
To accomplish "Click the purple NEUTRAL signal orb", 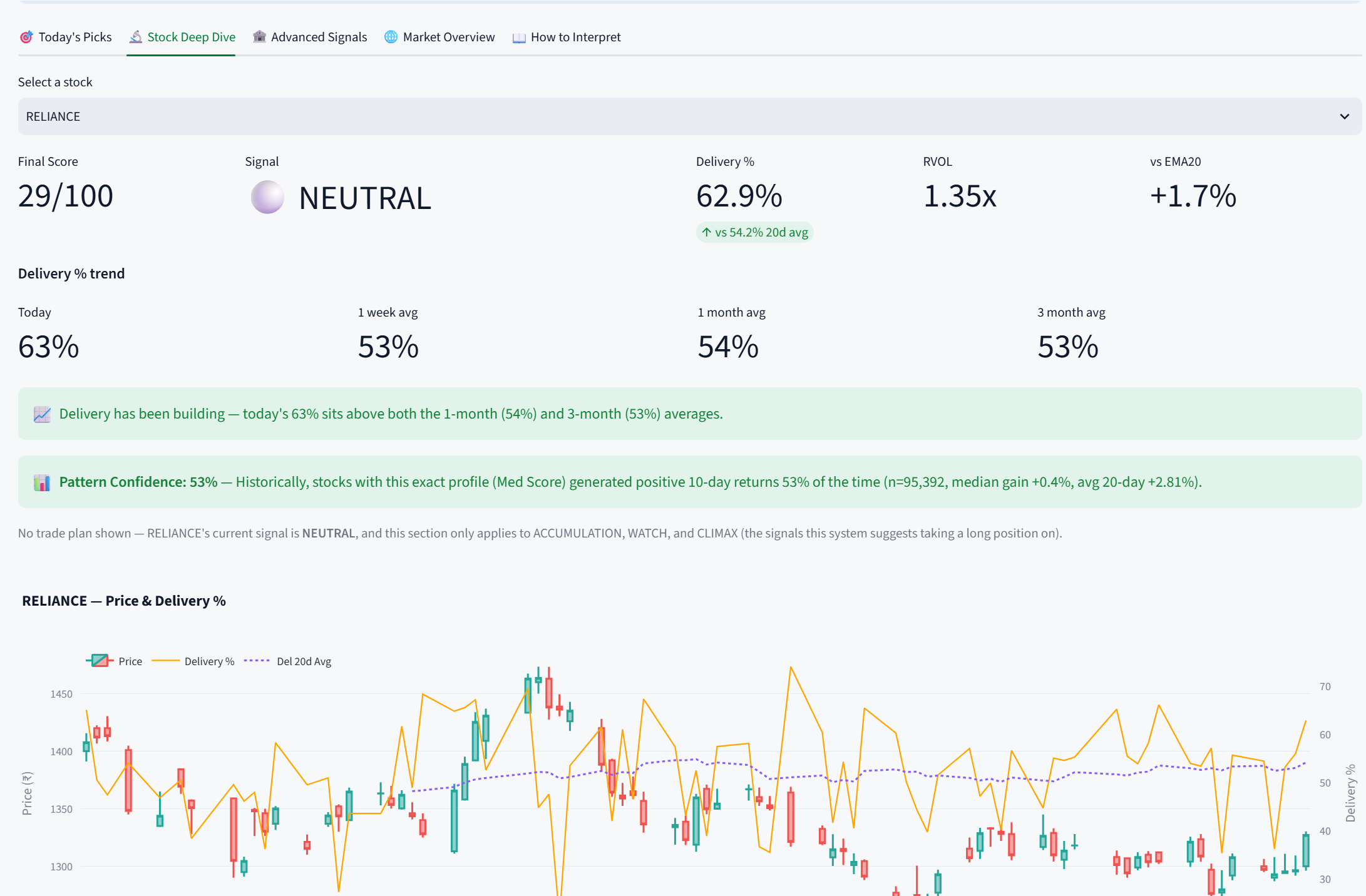I will 267,197.
